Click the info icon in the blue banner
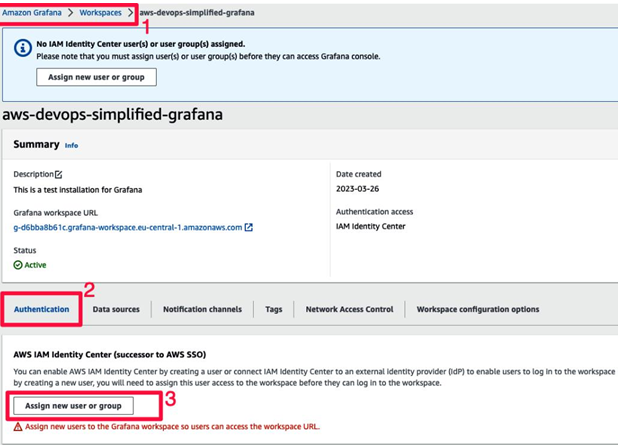The image size is (618, 445). (23, 48)
